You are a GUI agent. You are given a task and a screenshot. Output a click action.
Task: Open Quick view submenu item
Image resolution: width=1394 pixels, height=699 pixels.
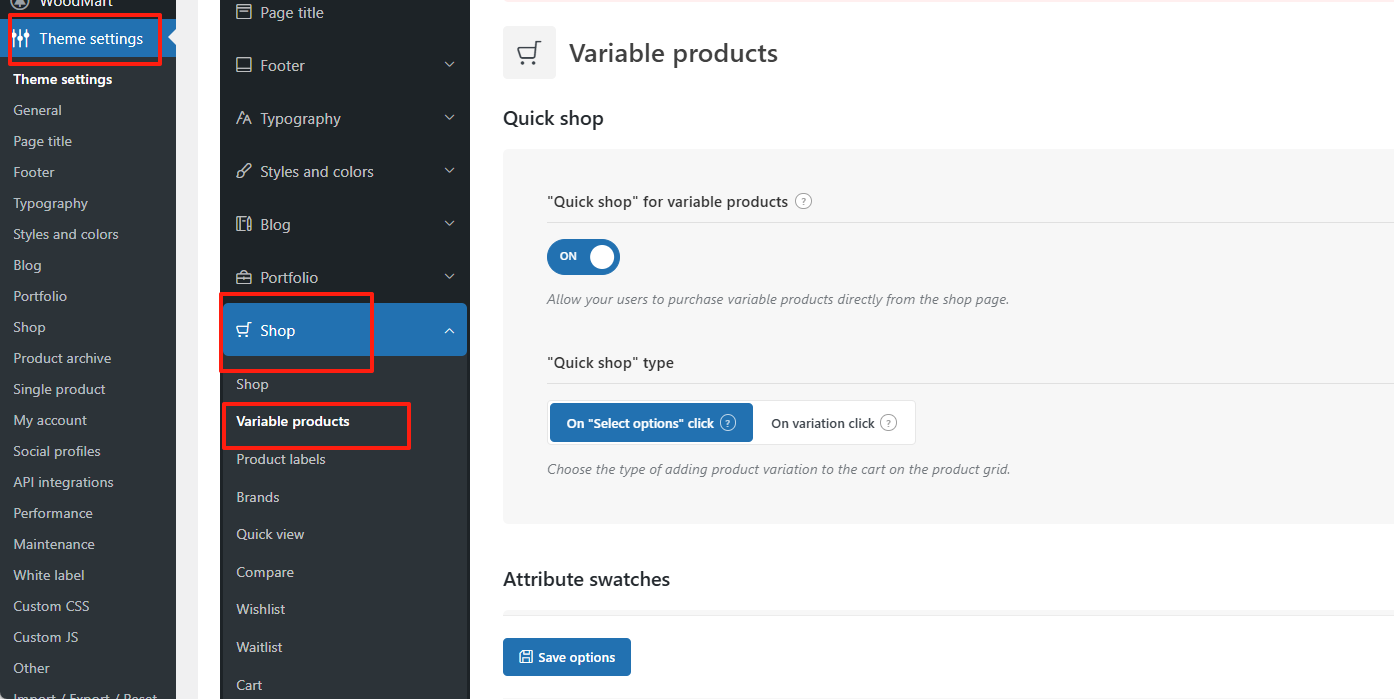click(270, 534)
